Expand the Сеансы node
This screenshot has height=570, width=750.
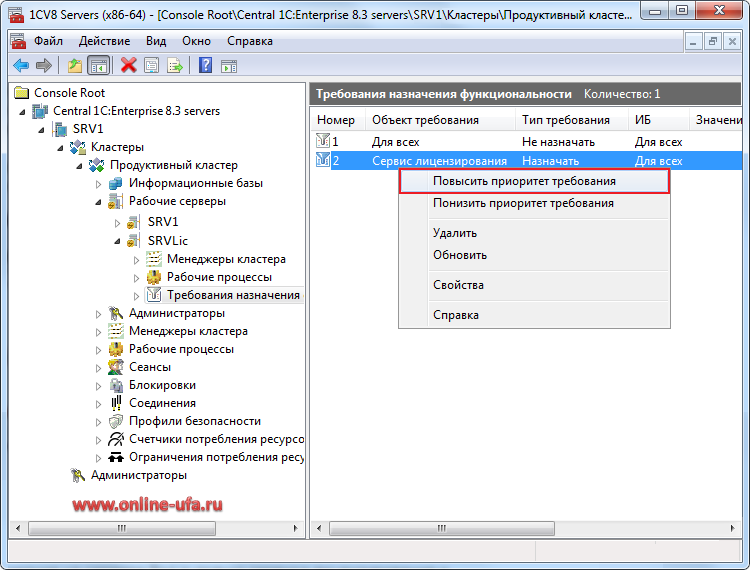[98, 368]
